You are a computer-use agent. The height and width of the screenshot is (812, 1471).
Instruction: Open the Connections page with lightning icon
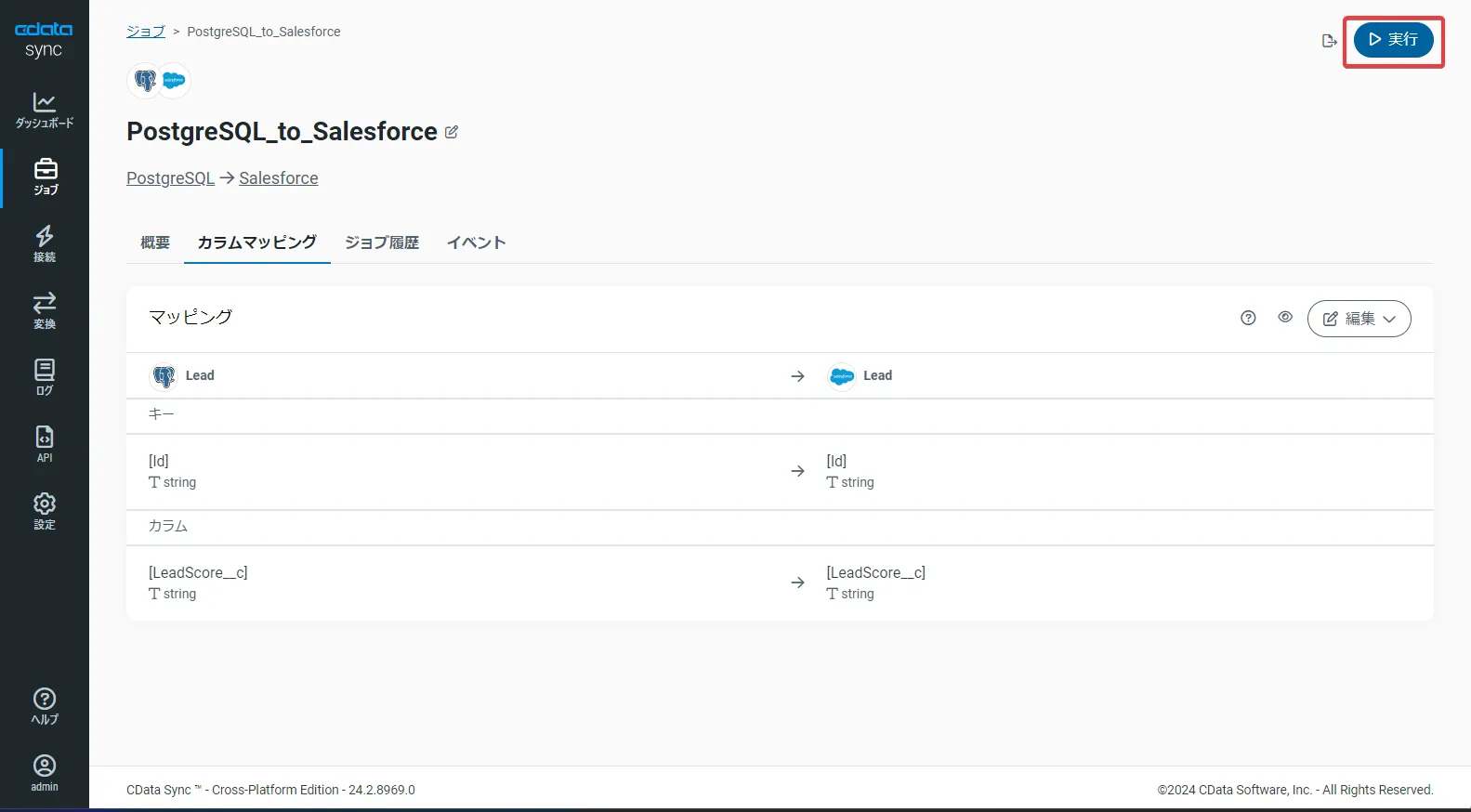coord(45,243)
